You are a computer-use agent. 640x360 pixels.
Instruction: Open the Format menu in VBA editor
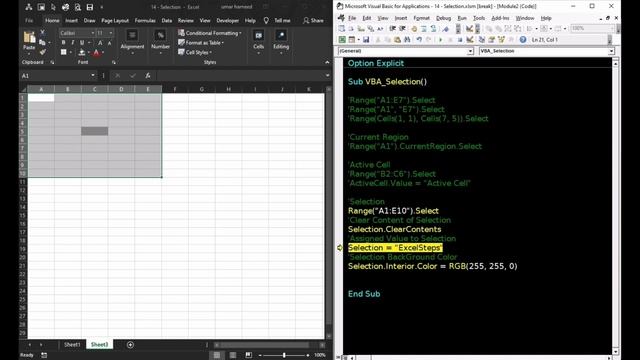[x=421, y=18]
